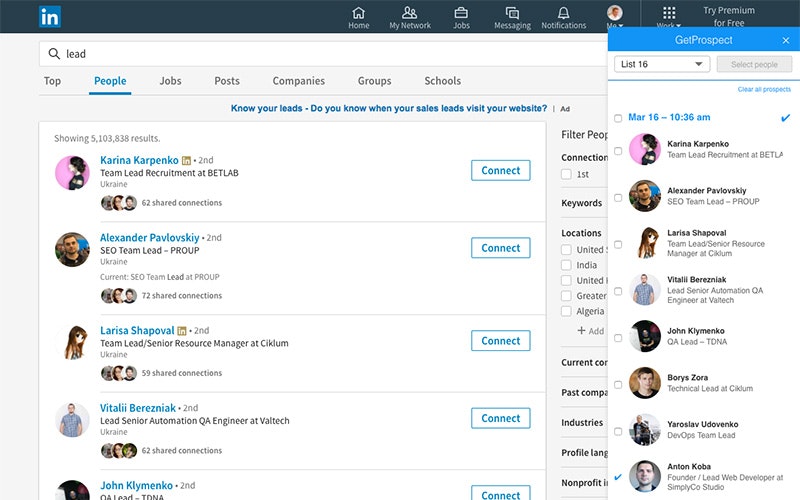This screenshot has width=800, height=500.
Task: Click the search magnifier icon
Action: [54, 54]
